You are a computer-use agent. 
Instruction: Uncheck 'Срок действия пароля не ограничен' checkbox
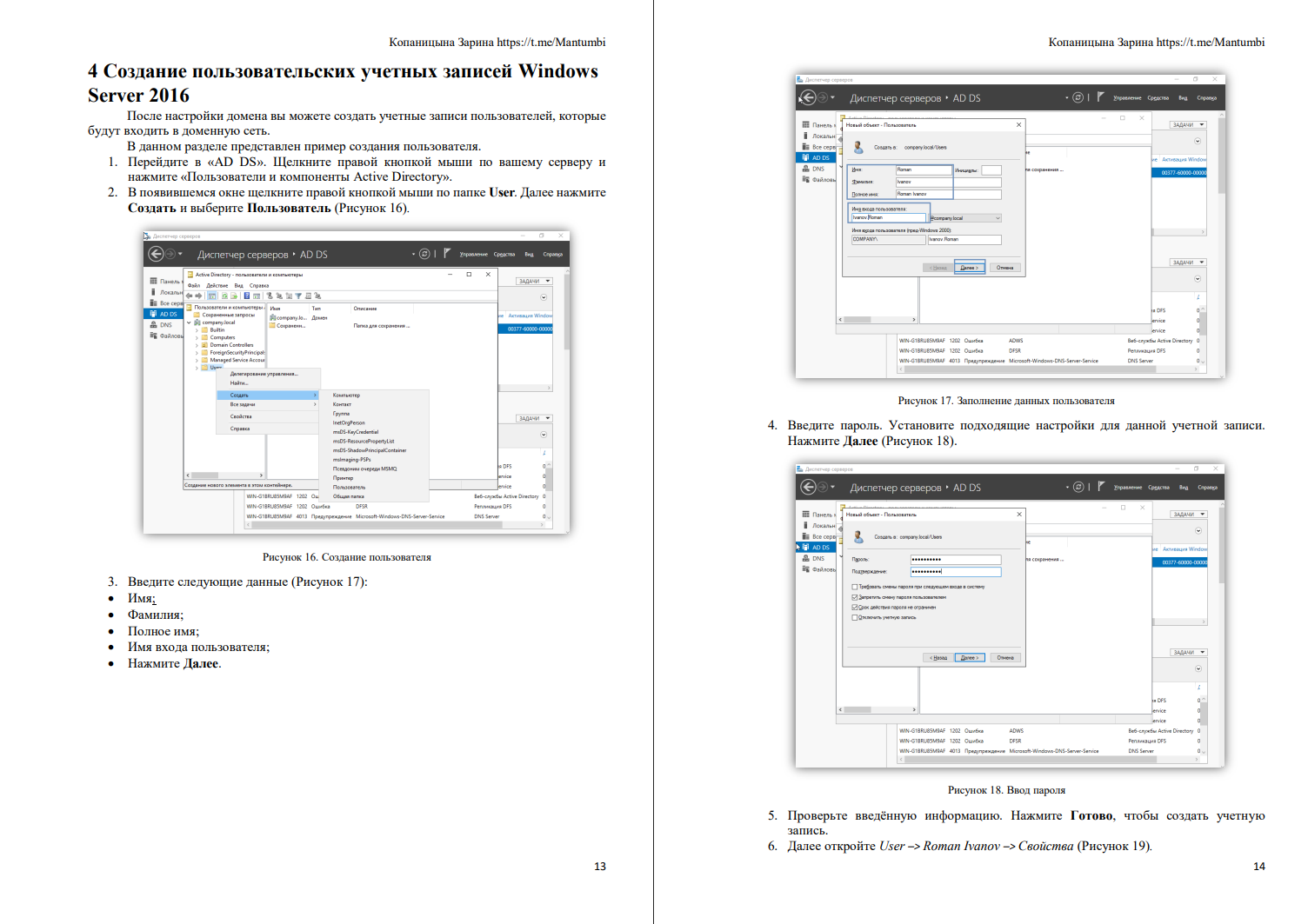(855, 607)
